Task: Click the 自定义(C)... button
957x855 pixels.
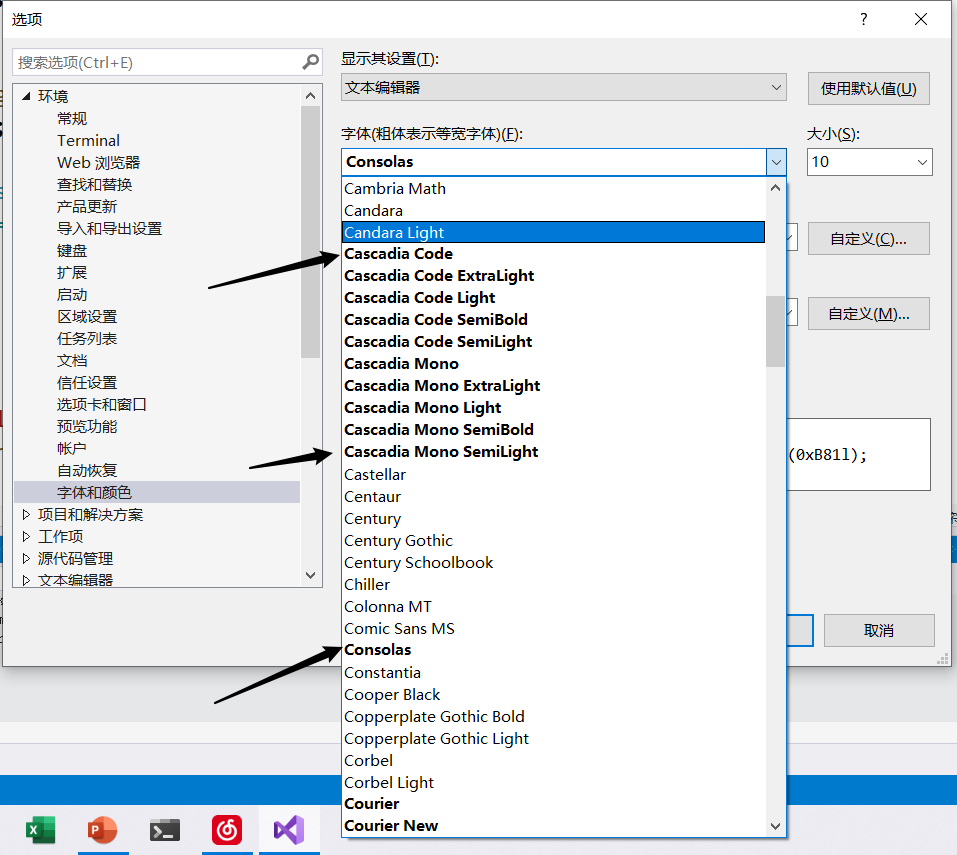Action: coord(869,239)
